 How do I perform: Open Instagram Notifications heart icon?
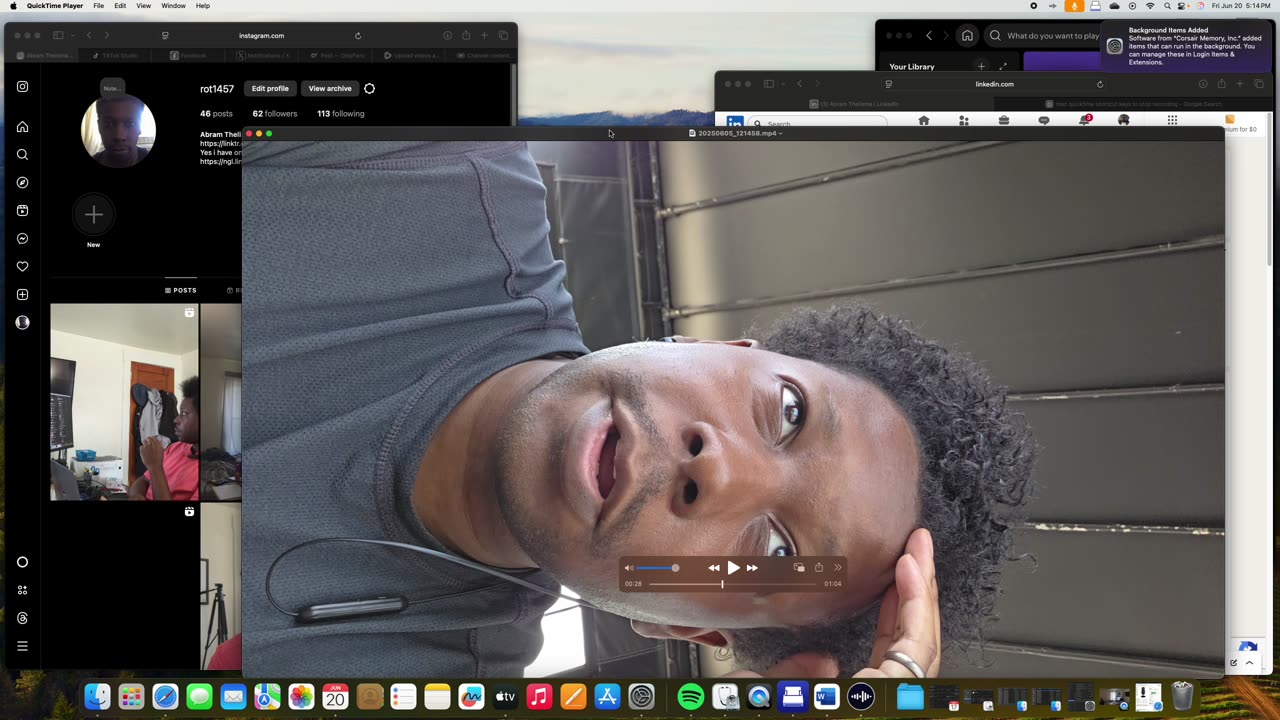22,267
